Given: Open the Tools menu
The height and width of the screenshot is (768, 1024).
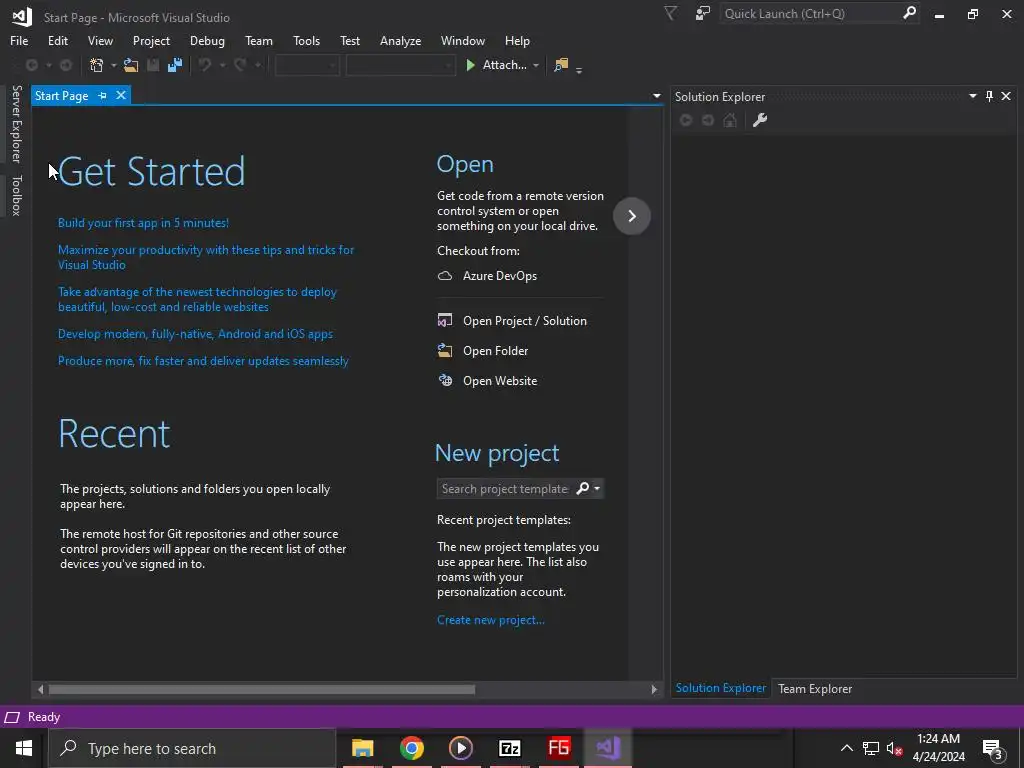Looking at the screenshot, I should (x=306, y=40).
